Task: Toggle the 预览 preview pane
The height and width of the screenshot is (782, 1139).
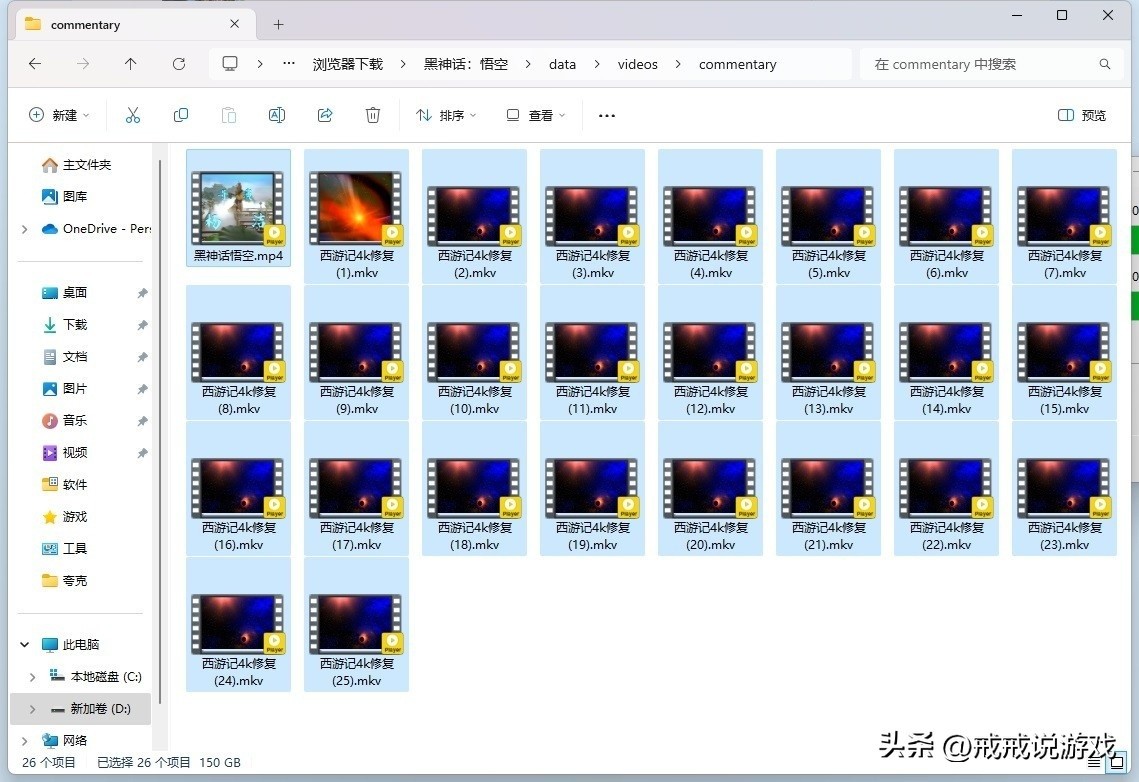Action: coord(1082,115)
